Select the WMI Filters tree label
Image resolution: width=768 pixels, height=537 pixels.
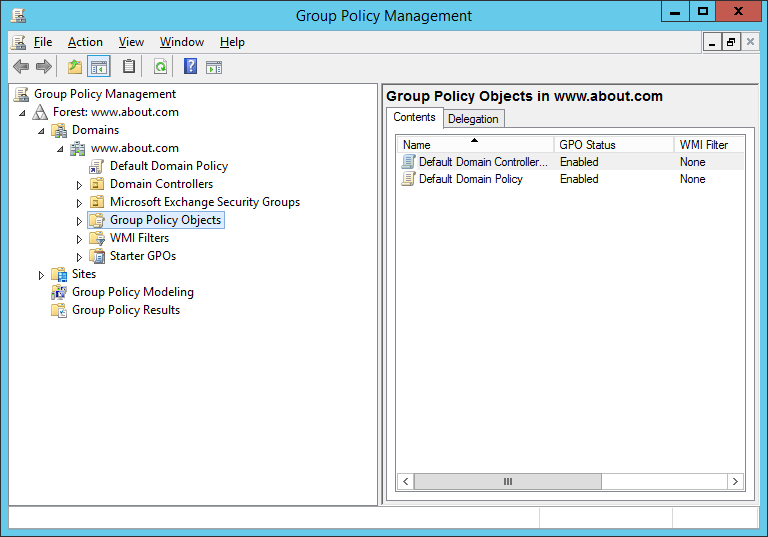(x=139, y=239)
